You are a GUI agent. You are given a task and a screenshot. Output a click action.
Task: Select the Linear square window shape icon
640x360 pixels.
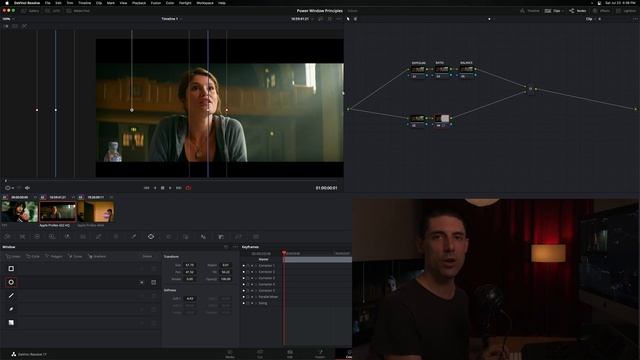[11, 269]
